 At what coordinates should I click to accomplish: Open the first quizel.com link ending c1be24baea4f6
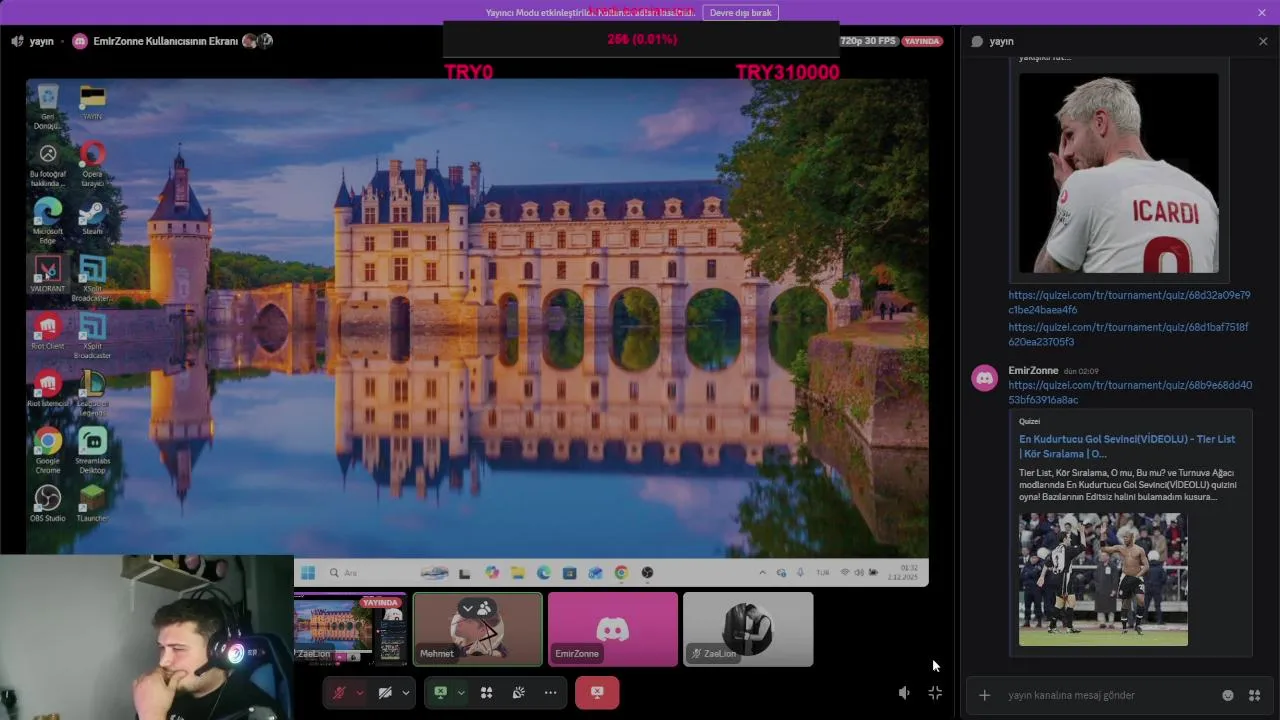click(x=1129, y=302)
